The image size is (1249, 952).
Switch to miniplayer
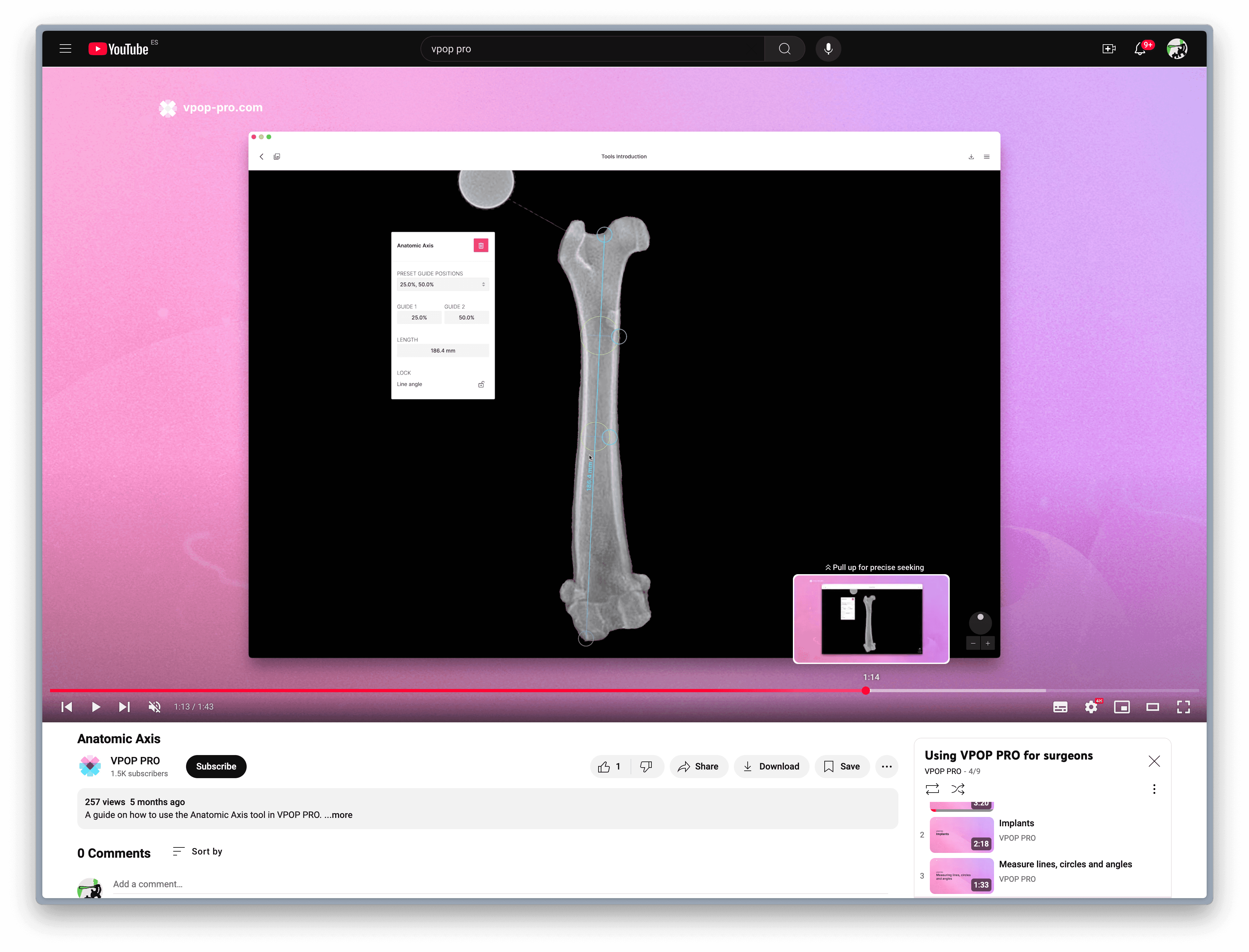[1121, 707]
